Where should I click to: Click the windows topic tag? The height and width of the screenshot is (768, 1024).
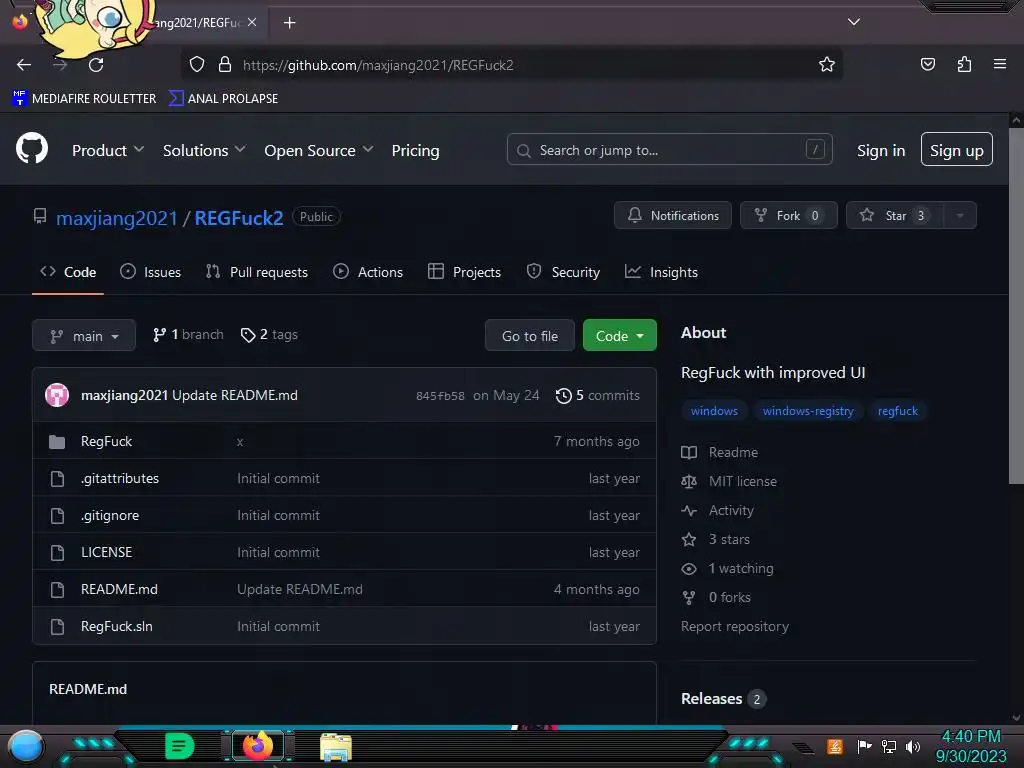coord(714,411)
